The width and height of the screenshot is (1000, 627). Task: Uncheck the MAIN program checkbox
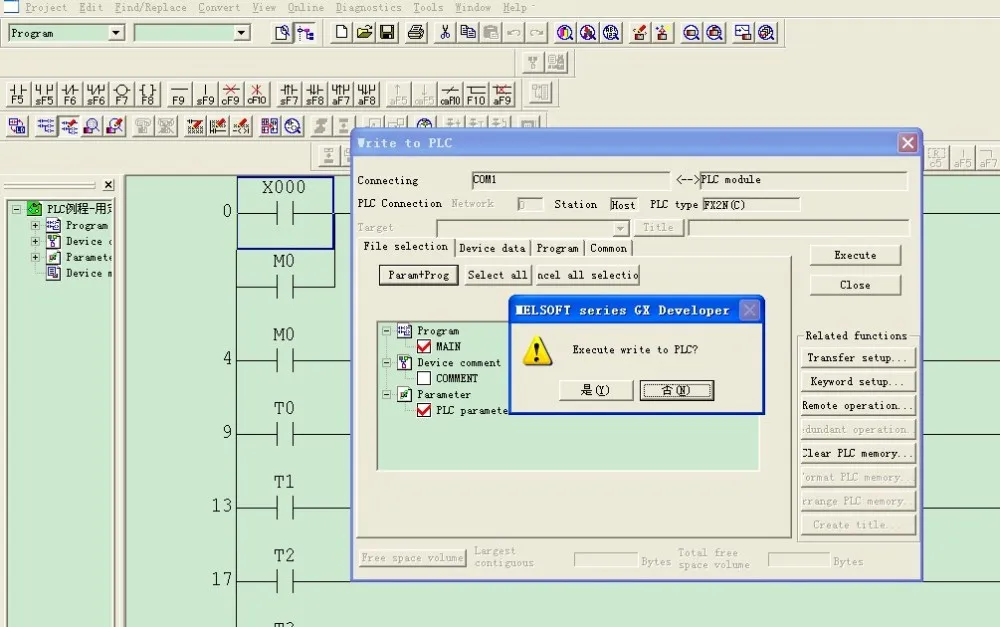coord(423,346)
